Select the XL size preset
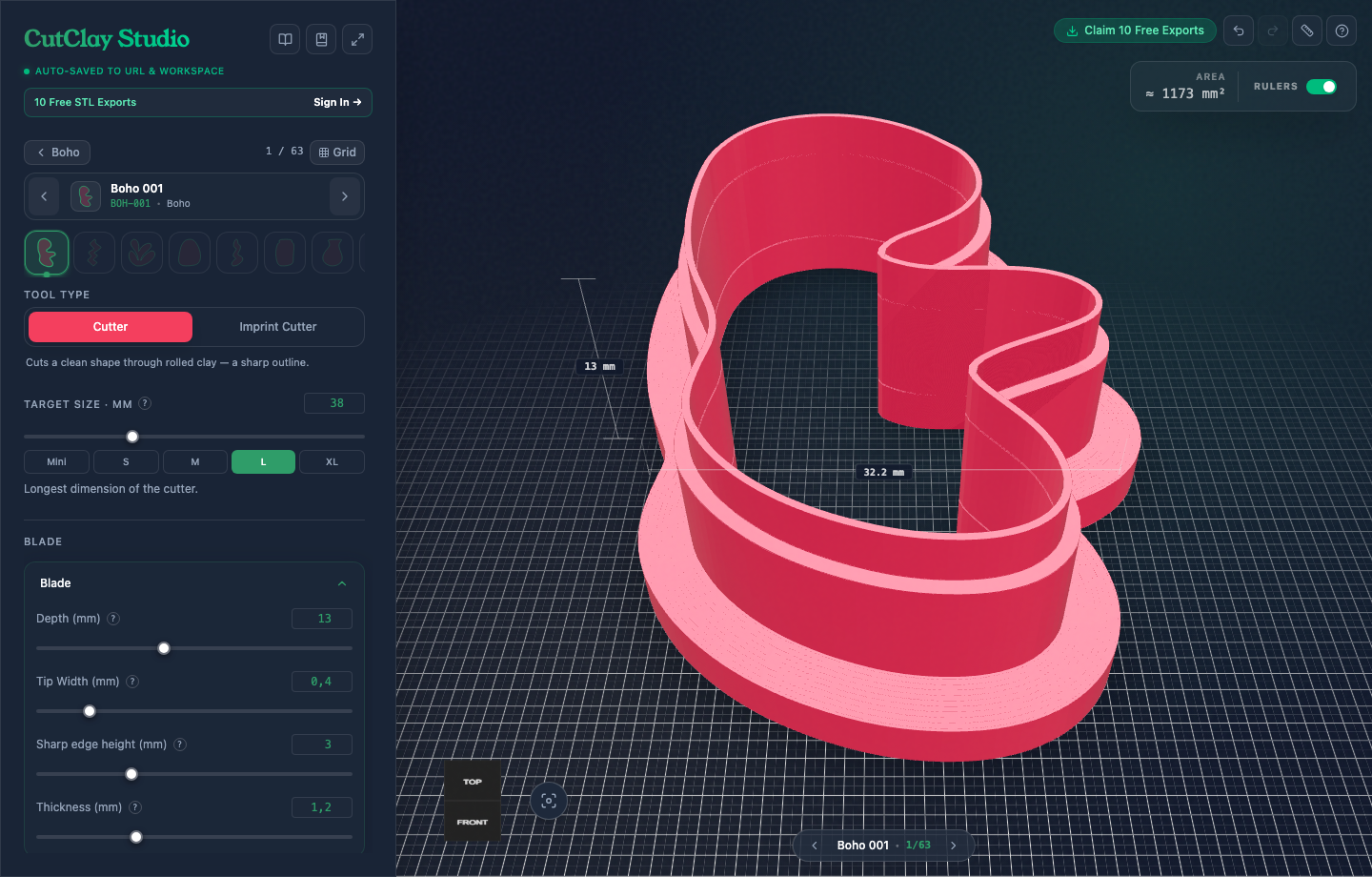This screenshot has height=877, width=1372. (x=332, y=462)
